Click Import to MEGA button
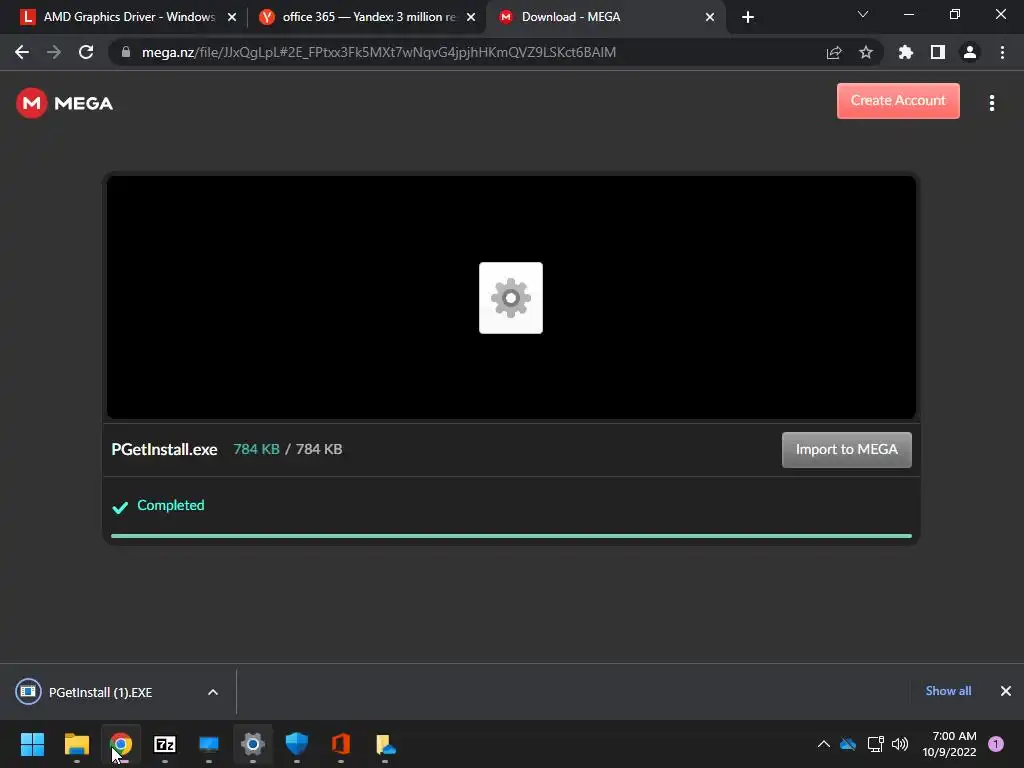 [x=846, y=449]
